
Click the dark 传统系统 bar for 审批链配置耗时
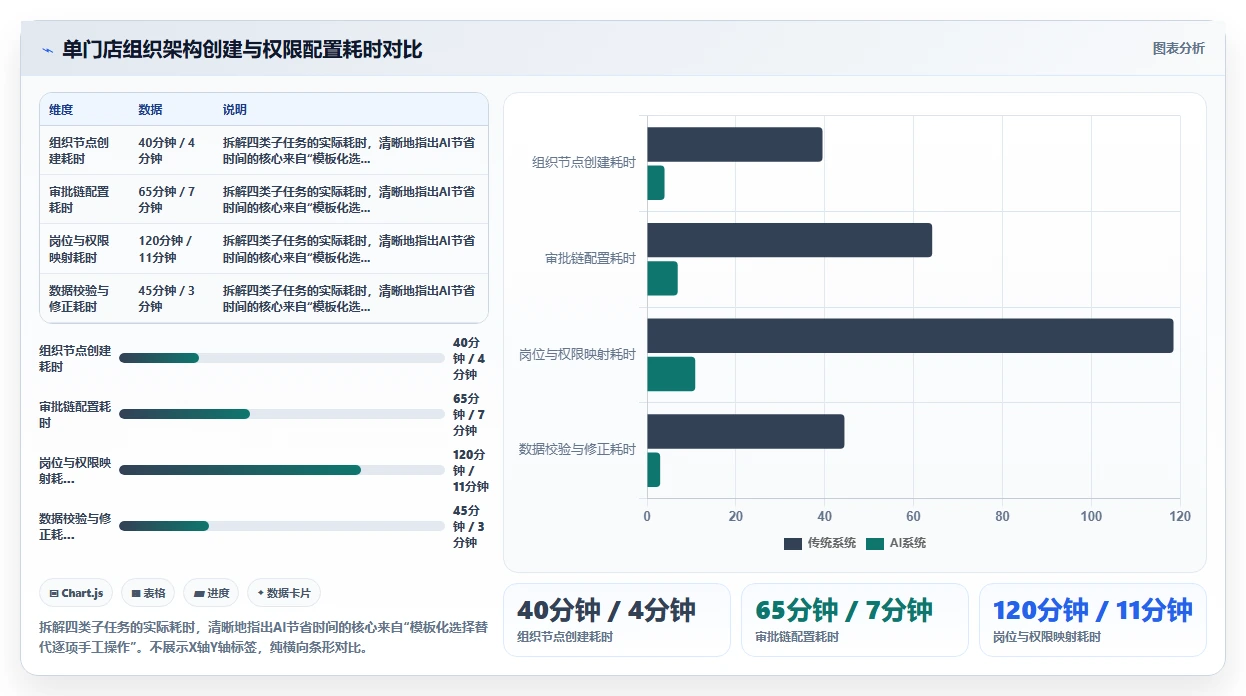[x=790, y=240]
